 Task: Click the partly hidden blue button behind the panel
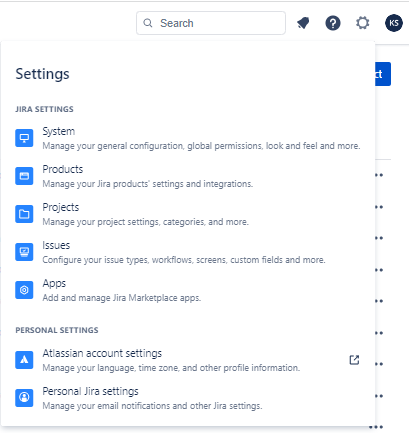[383, 74]
